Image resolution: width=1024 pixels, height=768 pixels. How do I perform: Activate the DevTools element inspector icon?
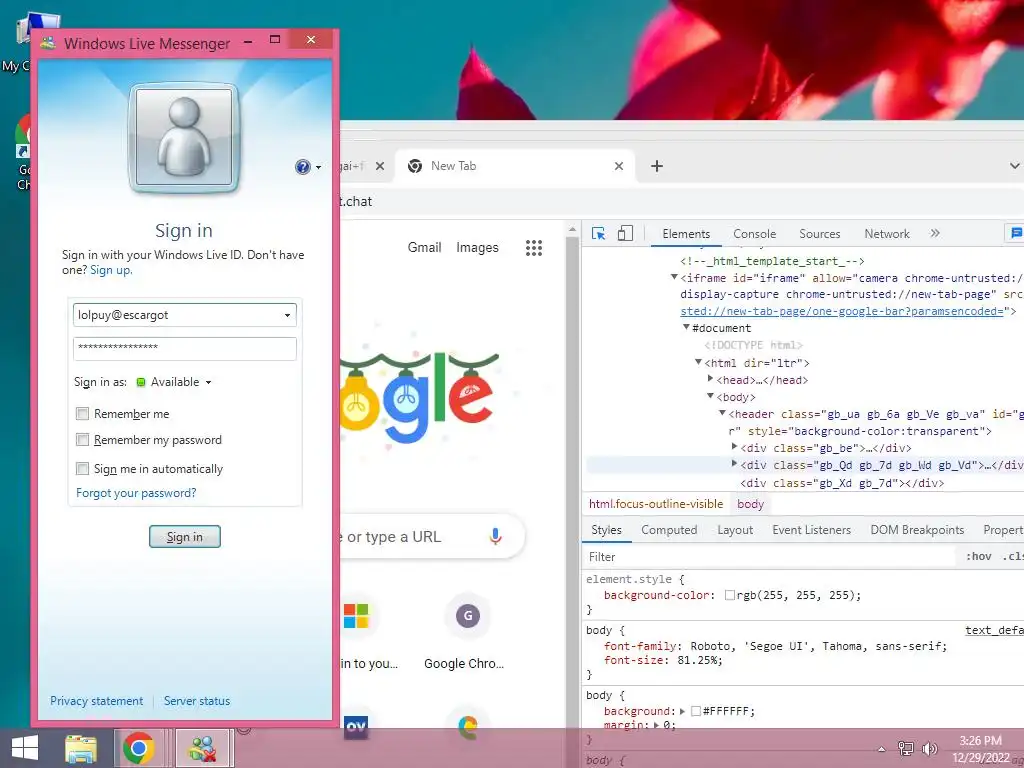pos(598,234)
